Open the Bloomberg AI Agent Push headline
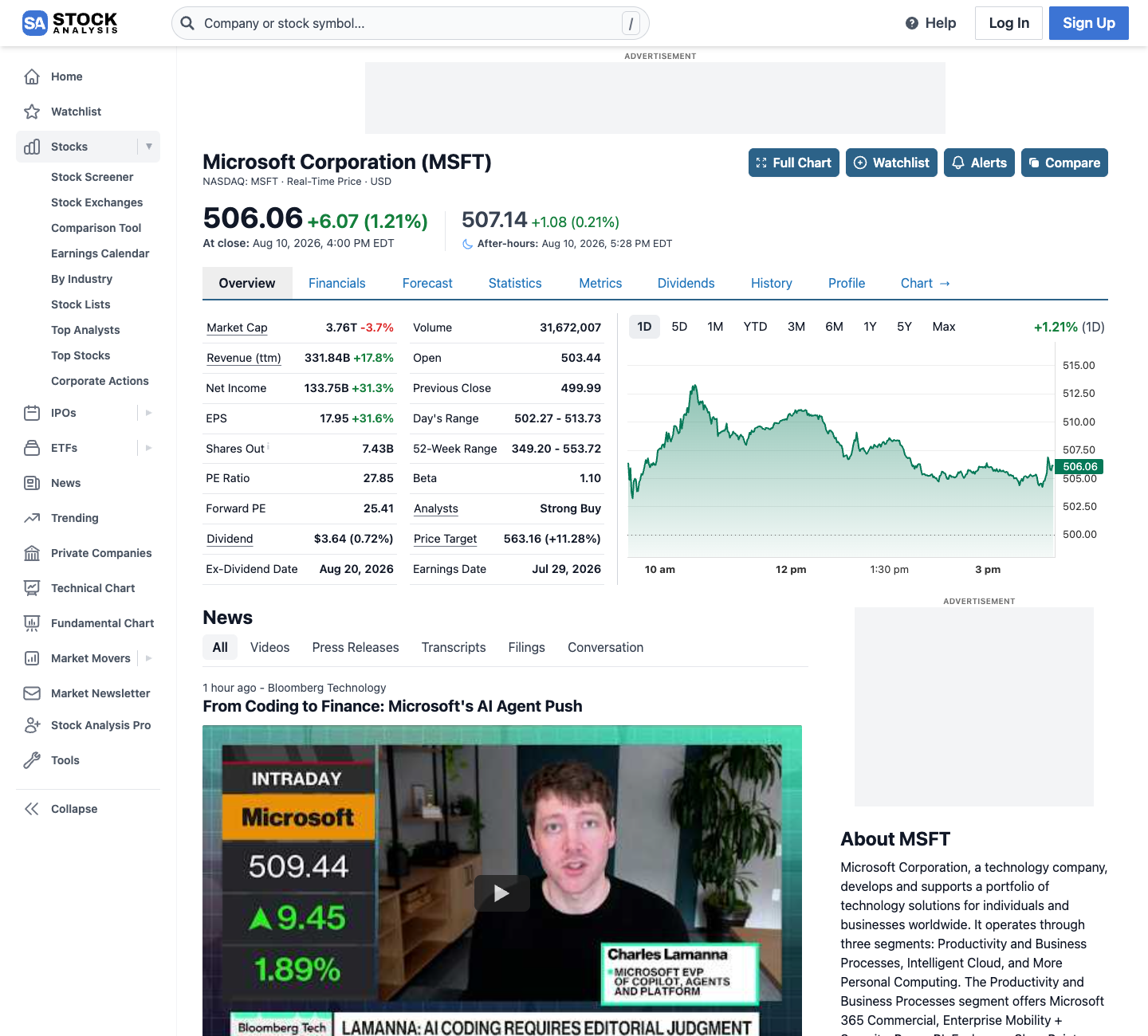 coord(392,706)
